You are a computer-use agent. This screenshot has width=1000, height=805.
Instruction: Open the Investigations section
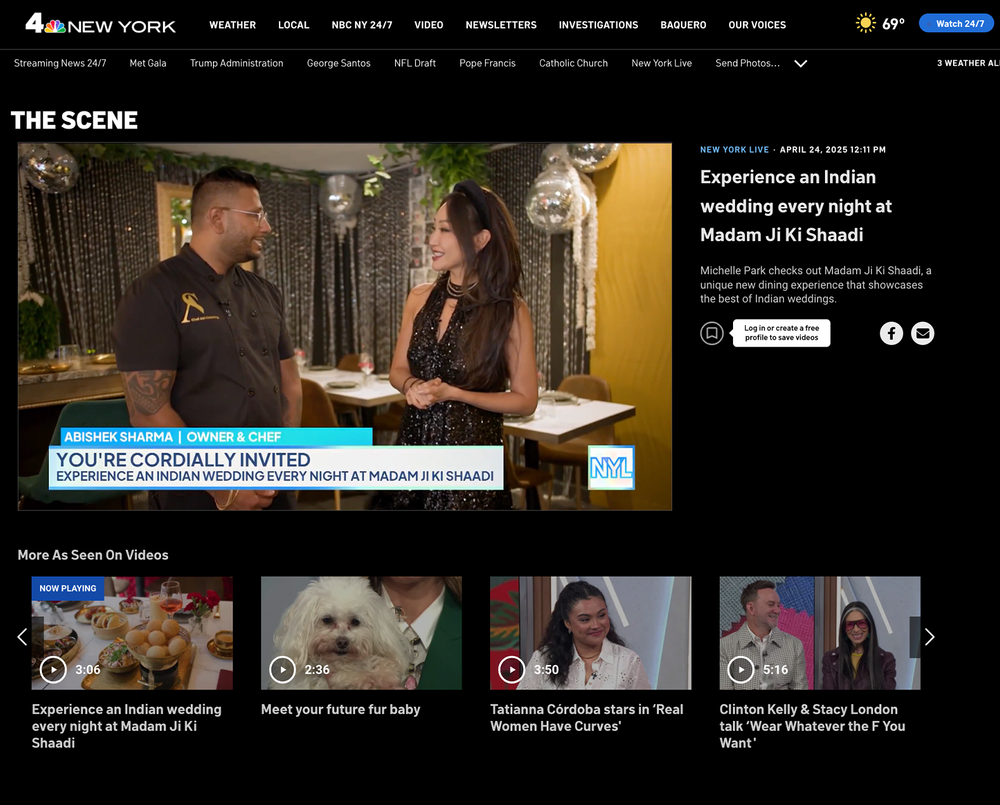click(598, 25)
